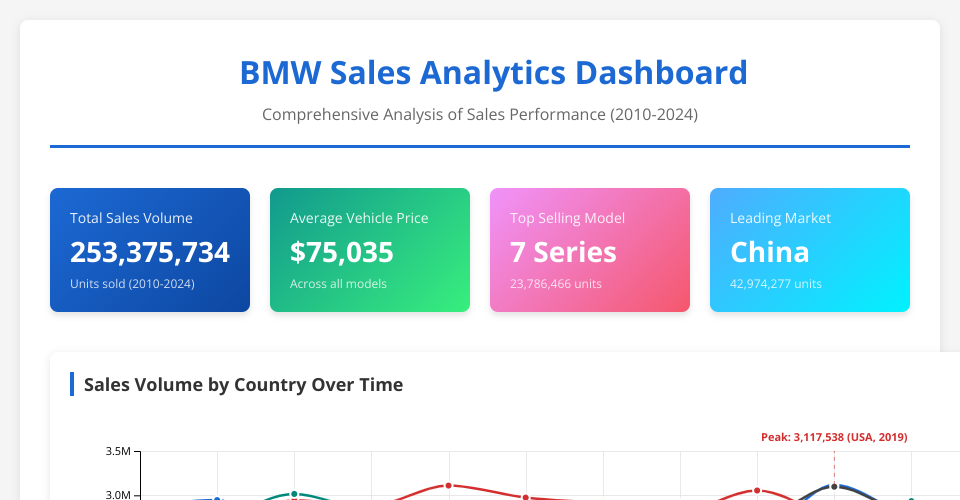960x500 pixels.
Task: Click the dark peak data point under annotation
Action: 834,486
